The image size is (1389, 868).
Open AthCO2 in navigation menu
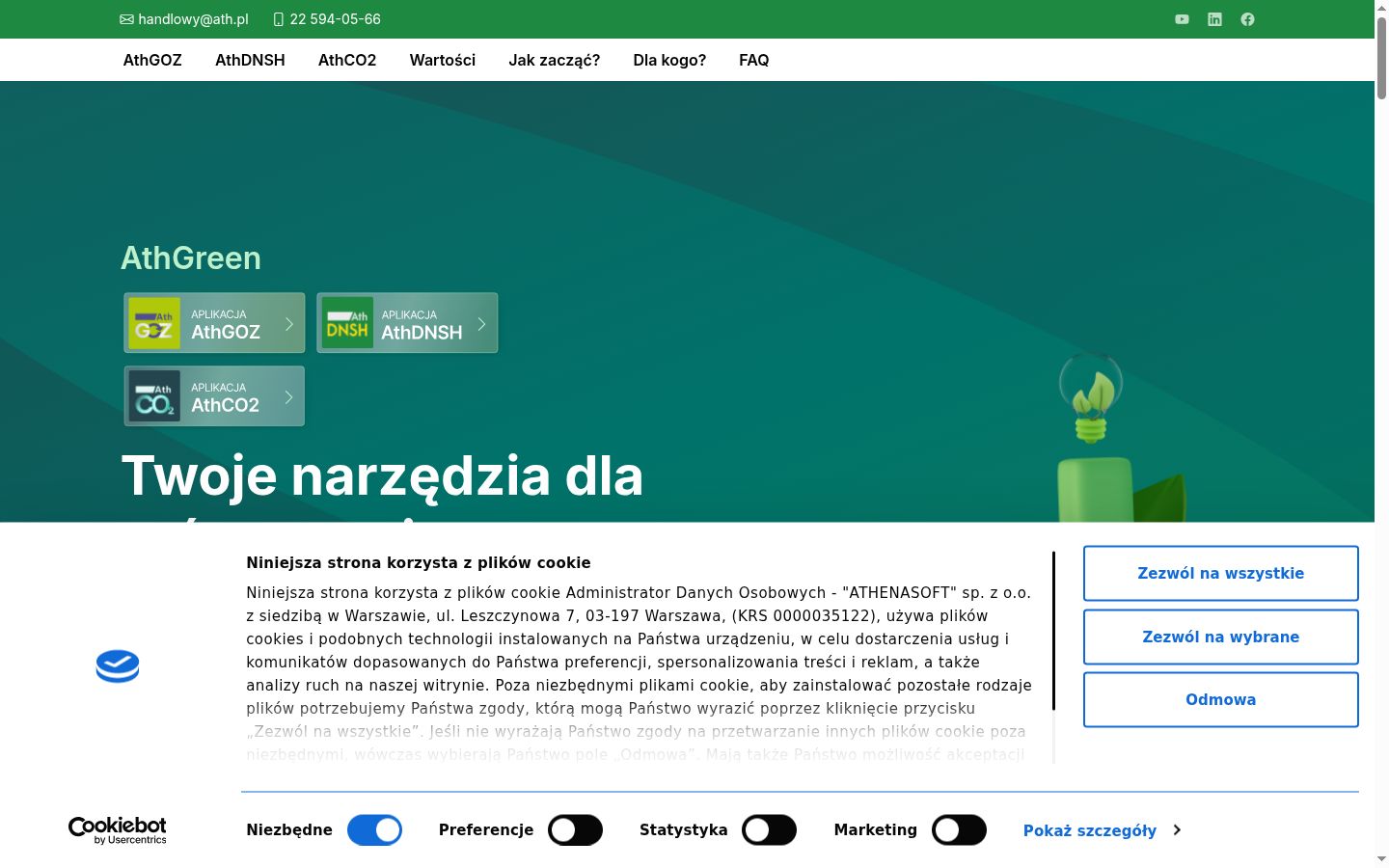coord(347,60)
